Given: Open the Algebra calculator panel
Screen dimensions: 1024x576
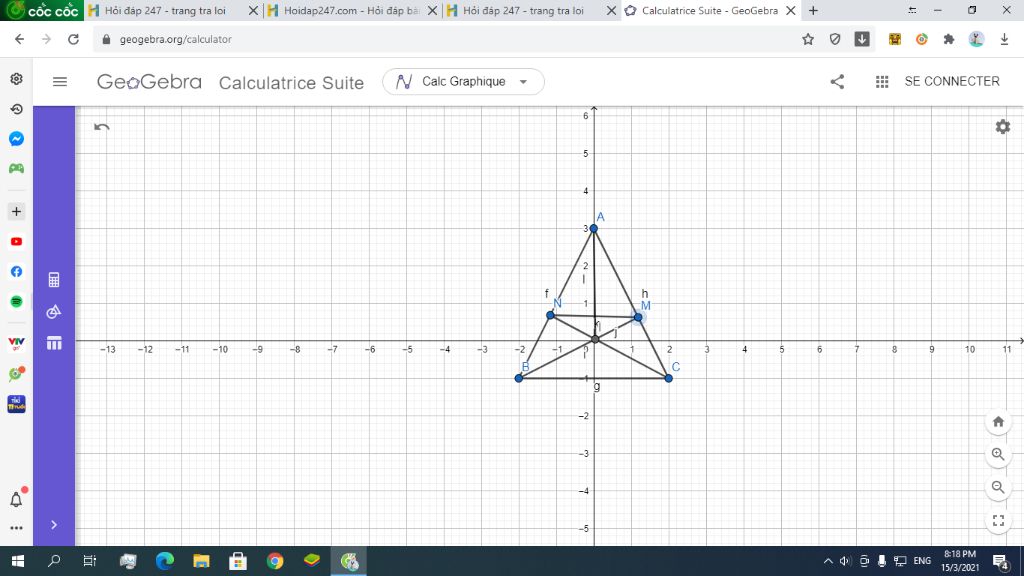Looking at the screenshot, I should (x=54, y=280).
